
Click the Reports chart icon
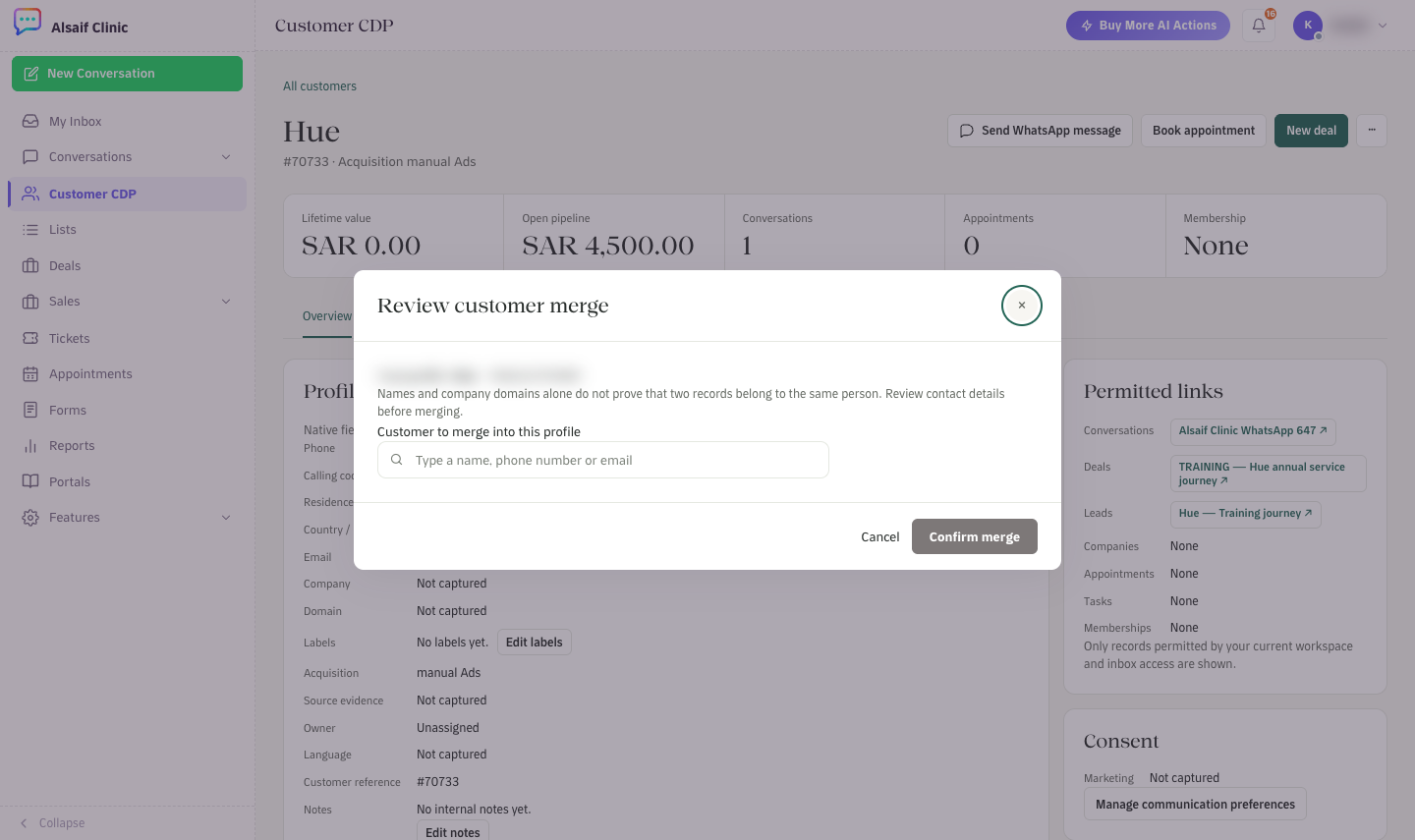click(30, 446)
